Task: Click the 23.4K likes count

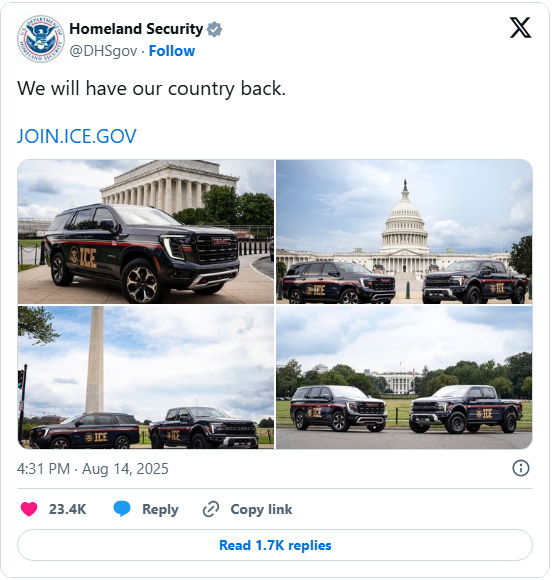Action: tap(67, 509)
